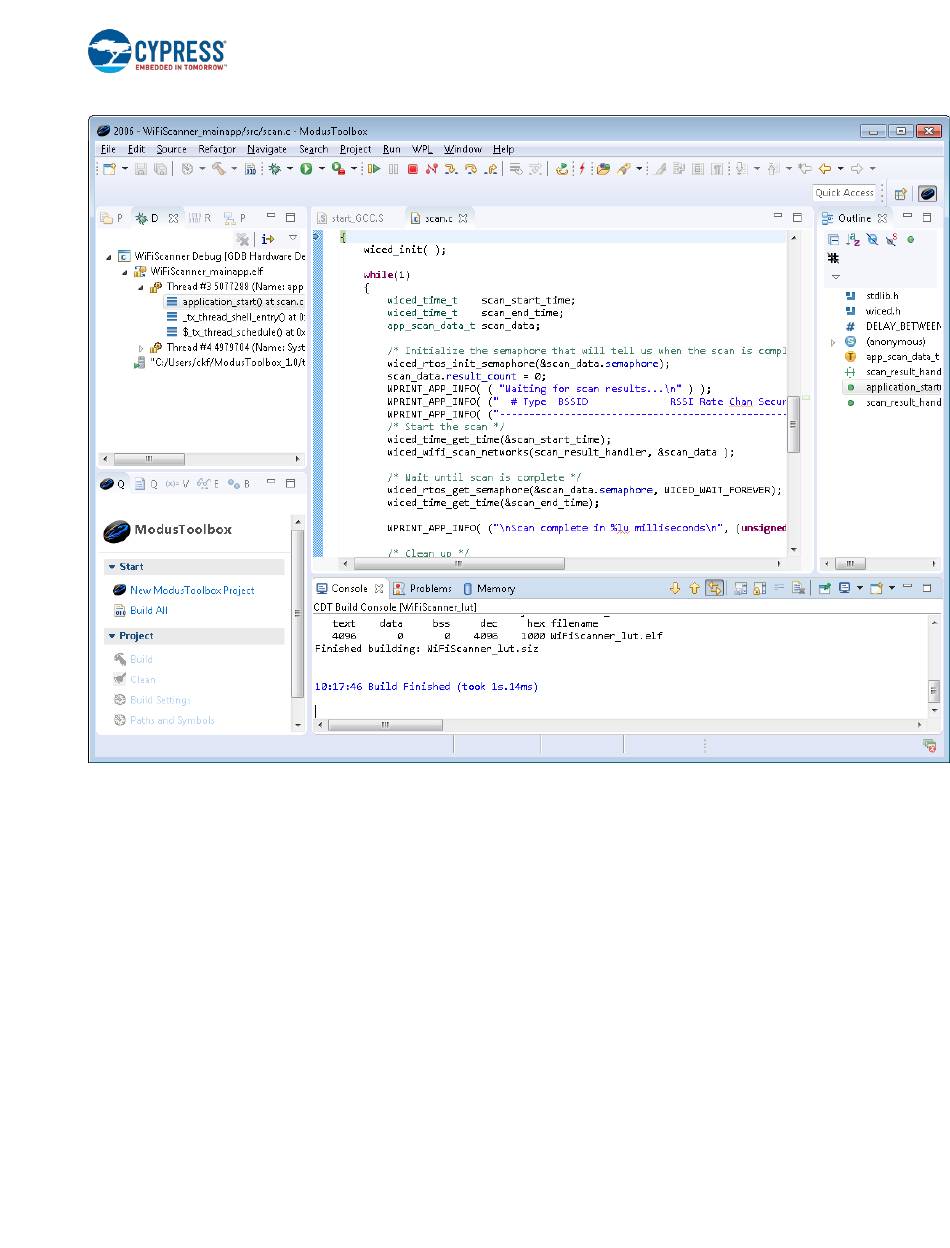The image size is (950, 1248).
Task: Toggle Instruction Stepping Mode in Debug view
Action: (267, 239)
